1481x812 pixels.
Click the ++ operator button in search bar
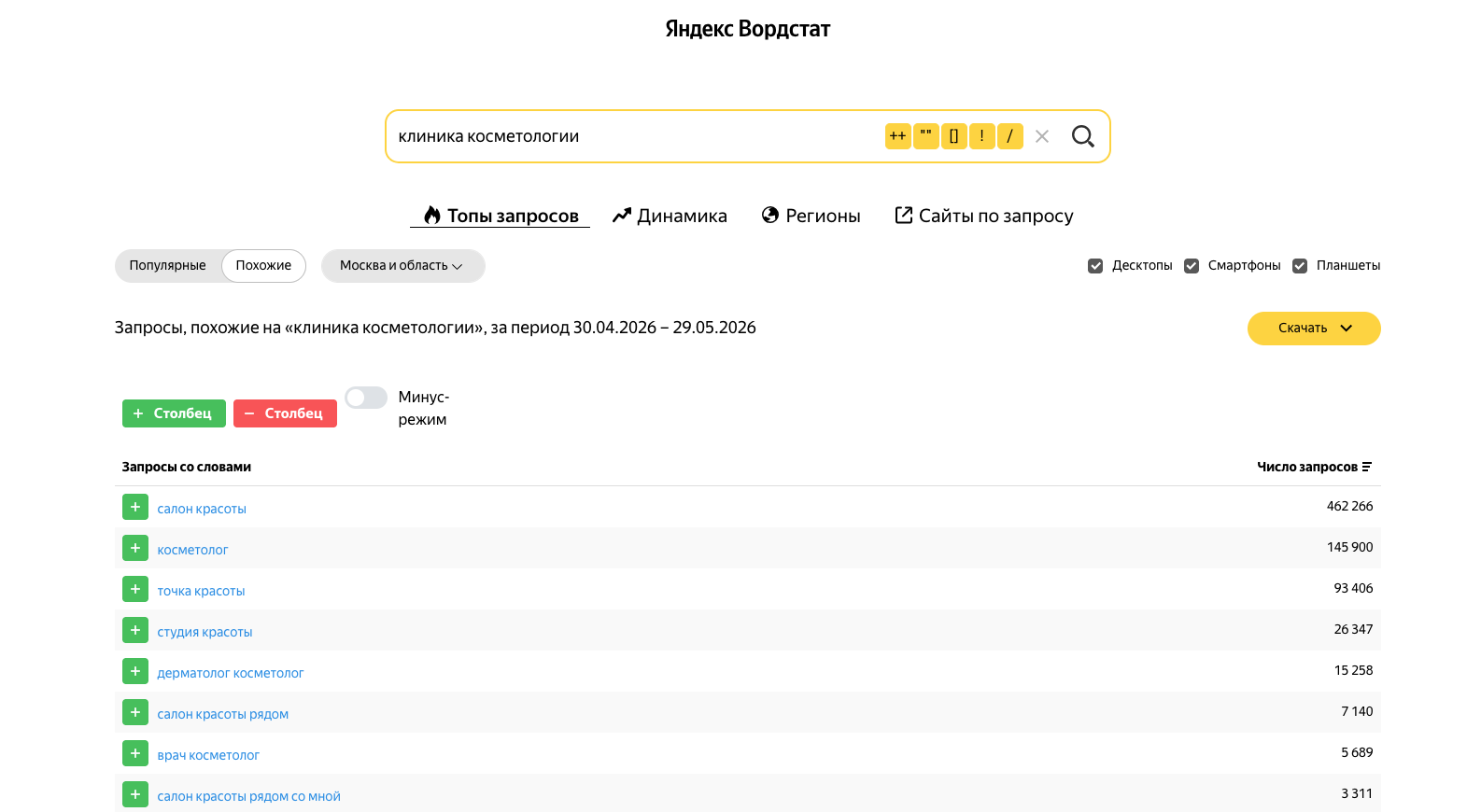click(x=897, y=136)
